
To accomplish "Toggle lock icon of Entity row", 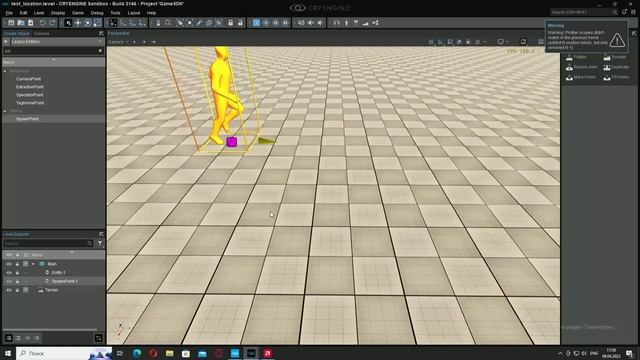I will (x=17, y=273).
